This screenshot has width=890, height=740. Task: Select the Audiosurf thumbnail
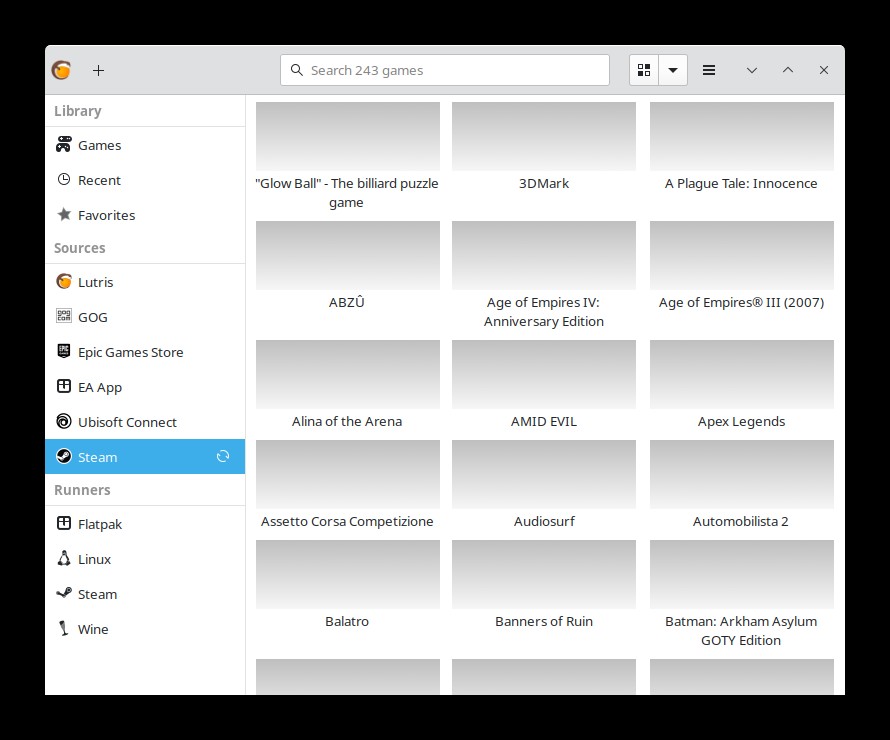point(544,474)
